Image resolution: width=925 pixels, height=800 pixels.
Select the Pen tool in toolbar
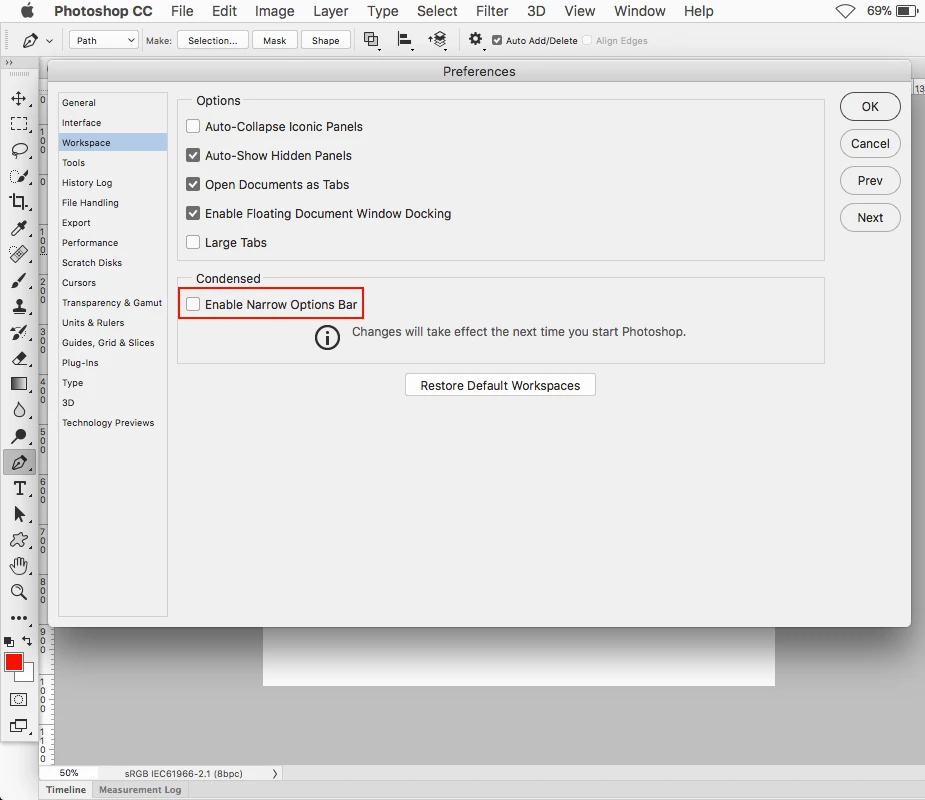(19, 463)
